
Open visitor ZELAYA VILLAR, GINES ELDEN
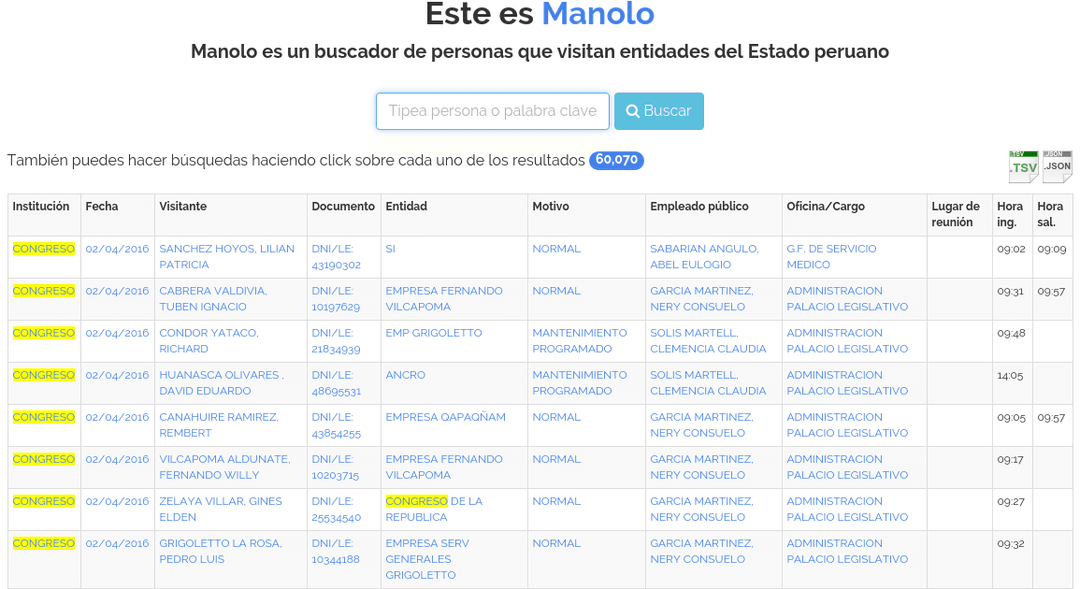[220, 508]
